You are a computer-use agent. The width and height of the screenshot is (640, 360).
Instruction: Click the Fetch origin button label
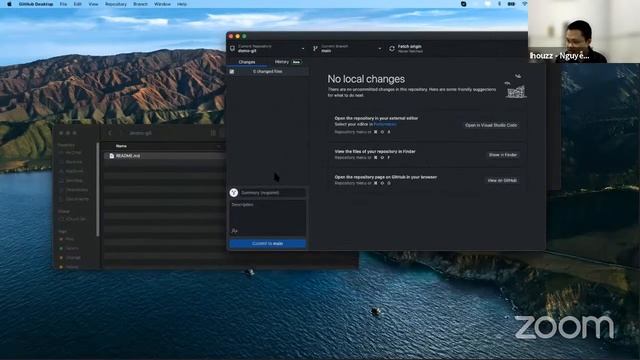409,47
